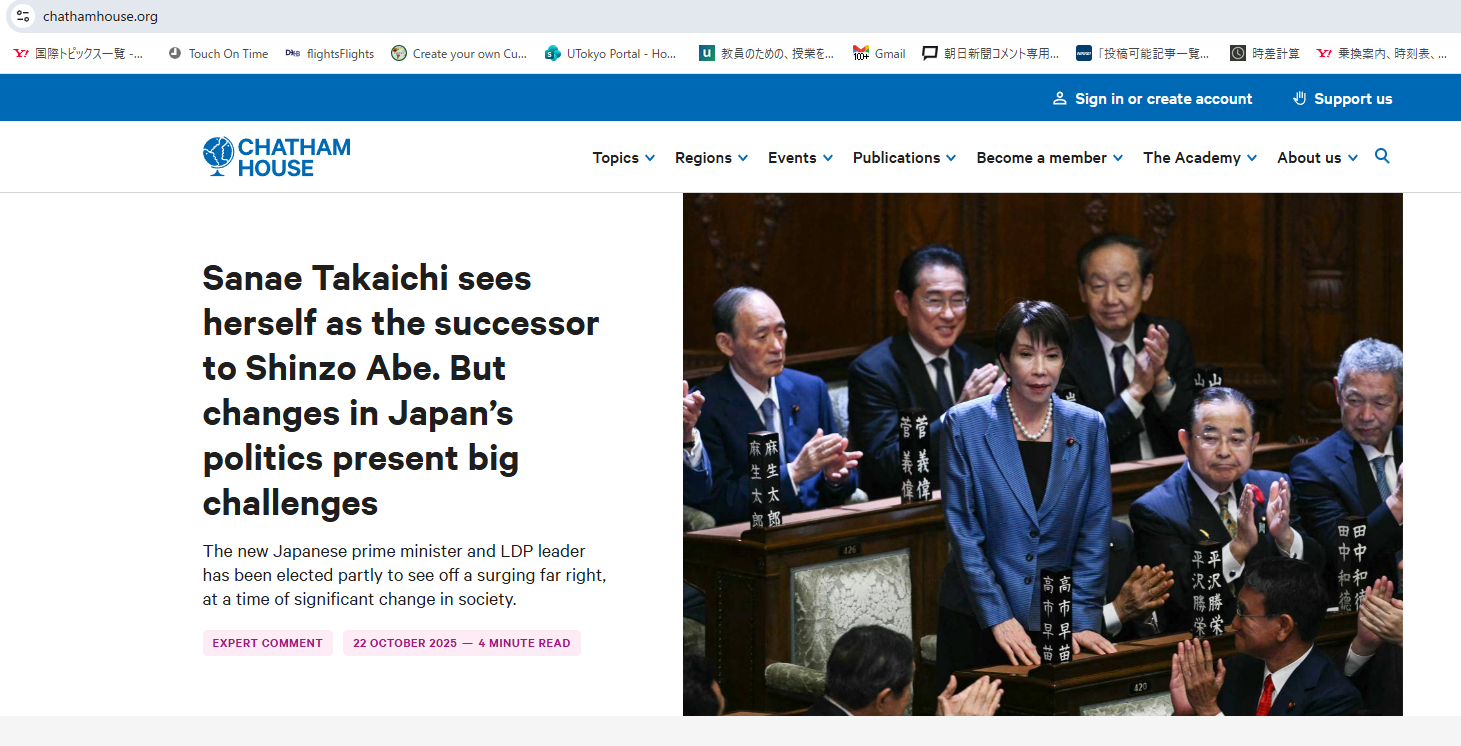The image size is (1461, 746).
Task: Expand the Publications dropdown menu
Action: (x=904, y=158)
